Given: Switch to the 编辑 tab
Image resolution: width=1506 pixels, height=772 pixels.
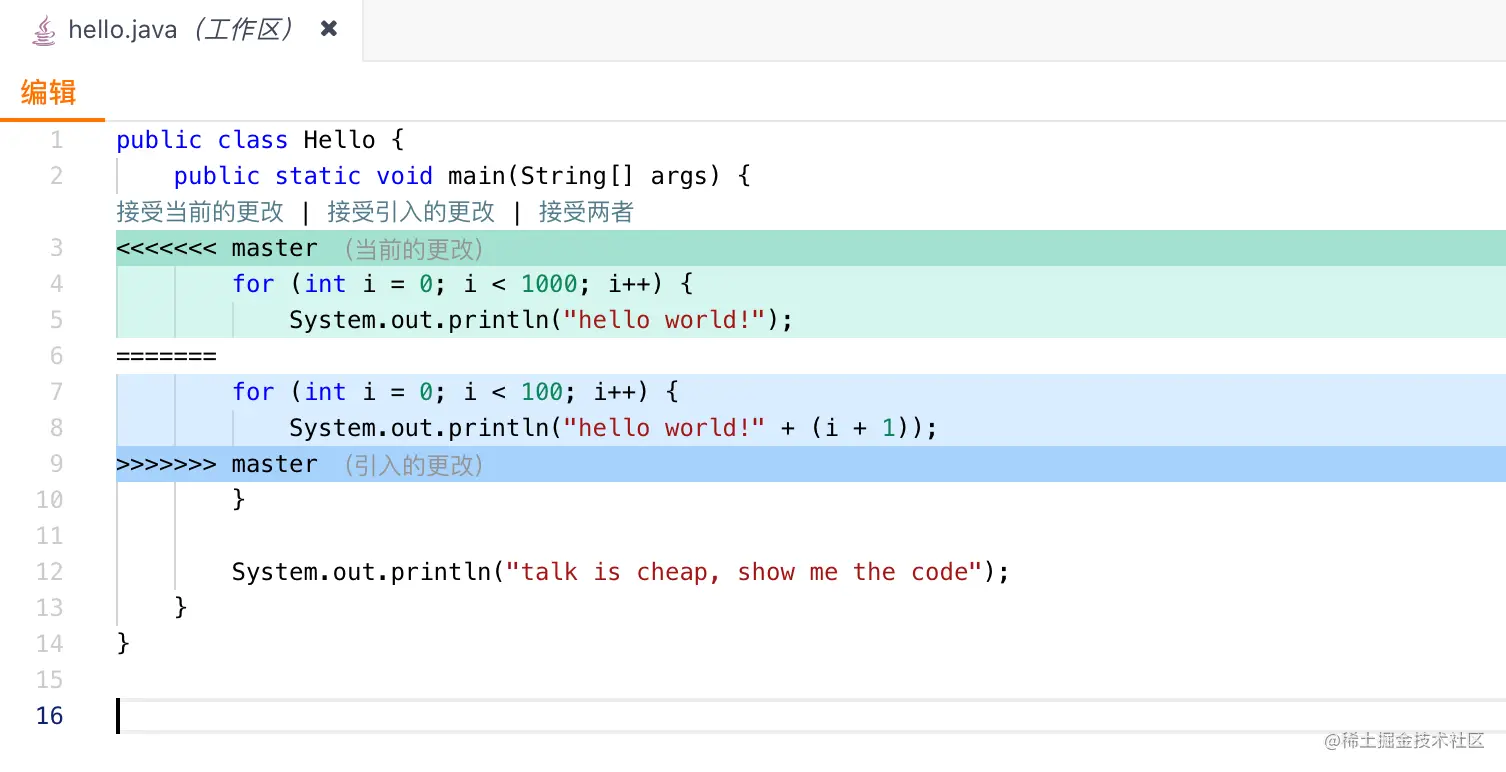Looking at the screenshot, I should coord(49,93).
